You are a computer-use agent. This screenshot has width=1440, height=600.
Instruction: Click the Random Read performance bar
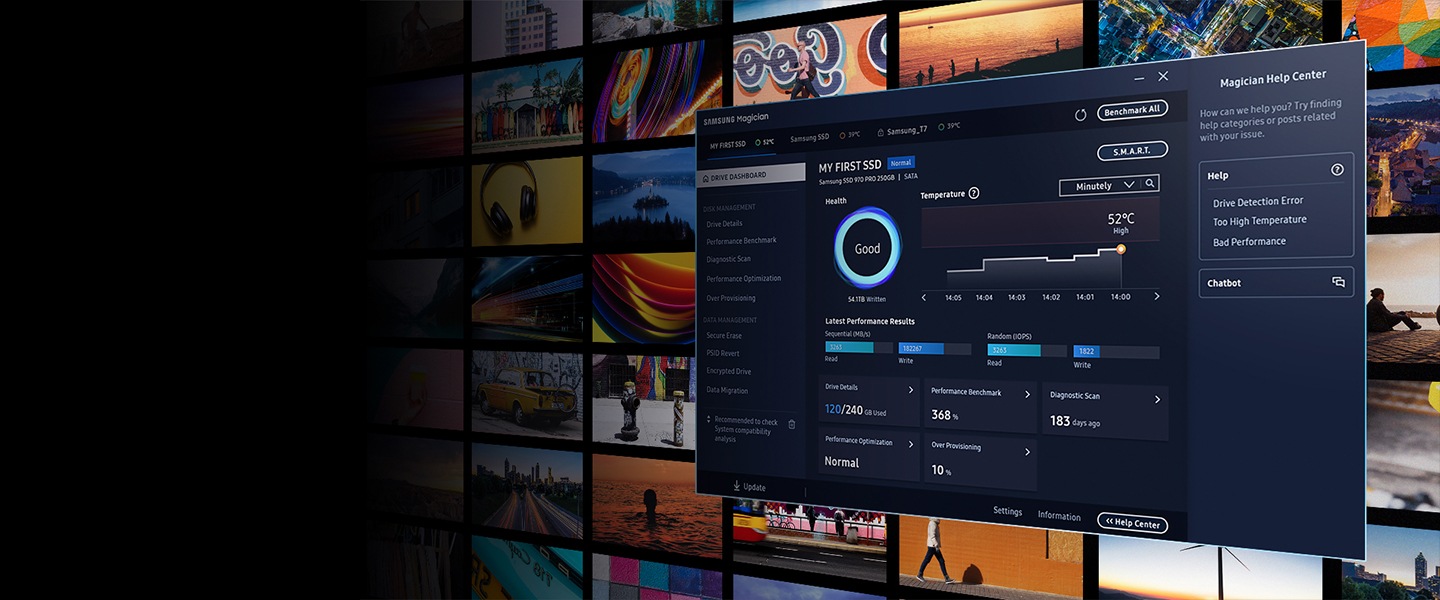(x=1026, y=351)
